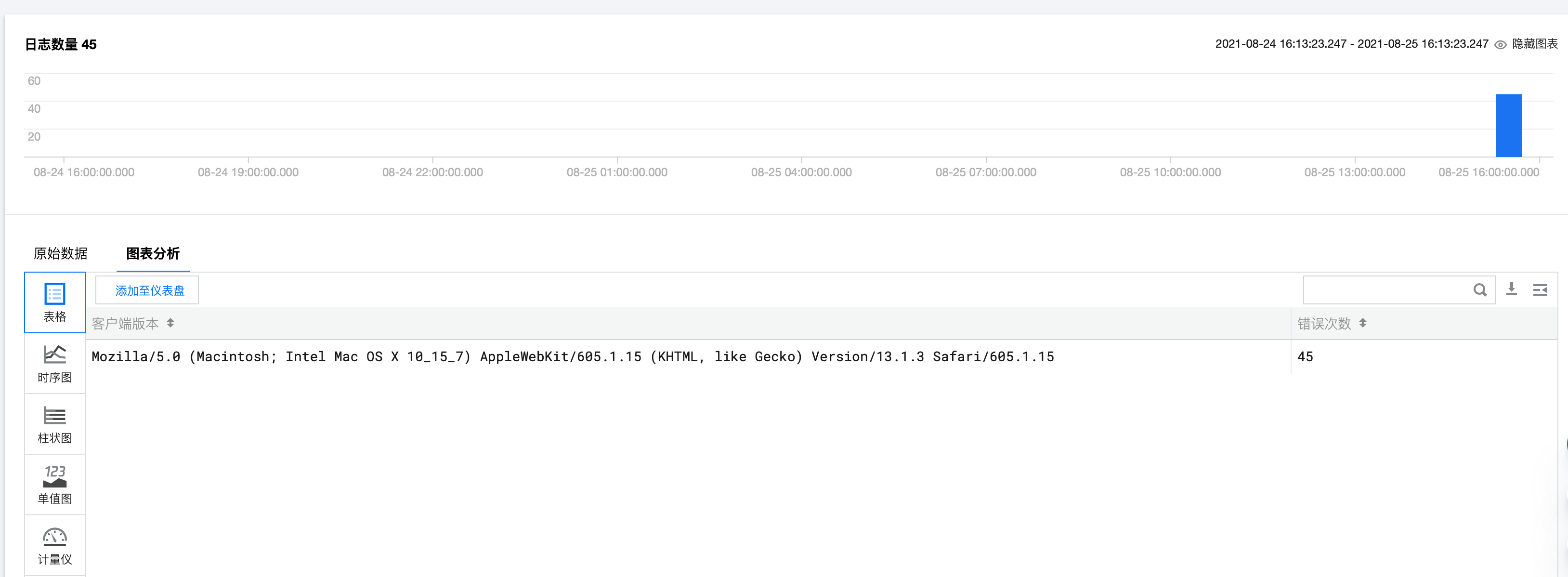Image resolution: width=1568 pixels, height=577 pixels.
Task: Click the blue histogram bar
Action: click(x=1508, y=125)
